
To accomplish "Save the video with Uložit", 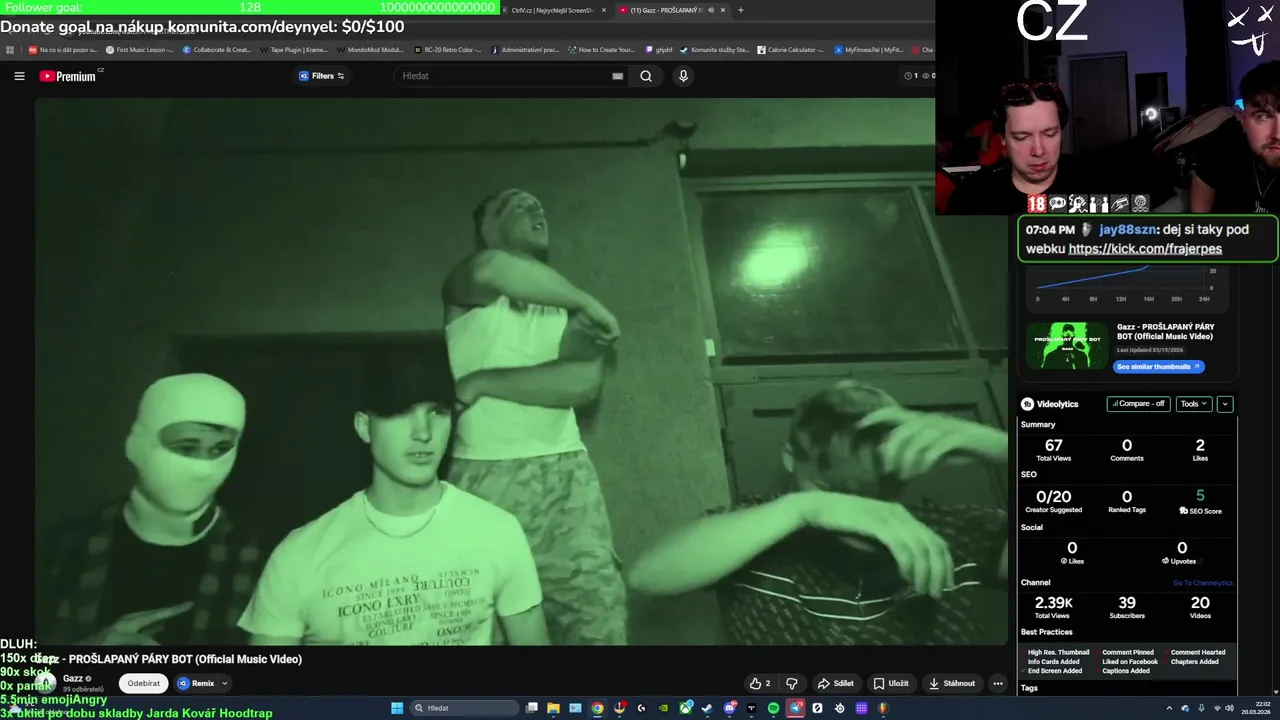I will pos(891,684).
